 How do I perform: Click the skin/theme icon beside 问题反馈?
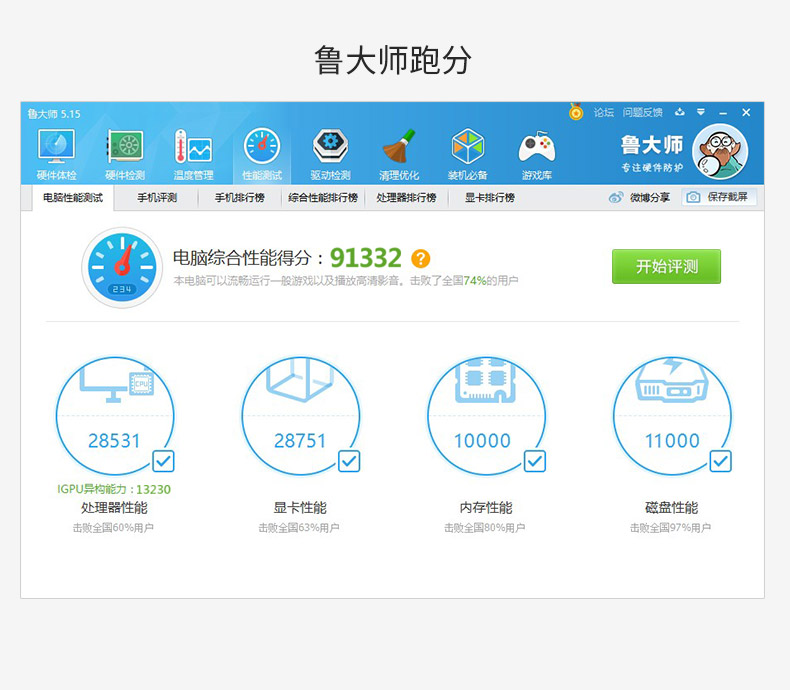680,112
